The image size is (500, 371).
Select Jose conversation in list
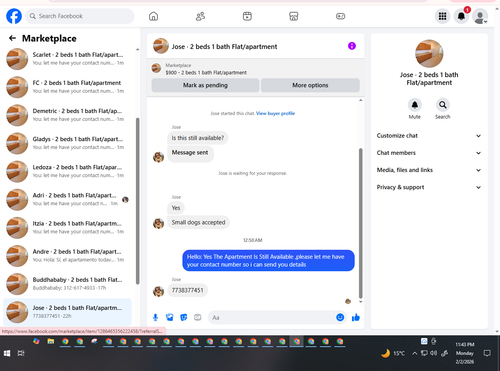tap(67, 312)
